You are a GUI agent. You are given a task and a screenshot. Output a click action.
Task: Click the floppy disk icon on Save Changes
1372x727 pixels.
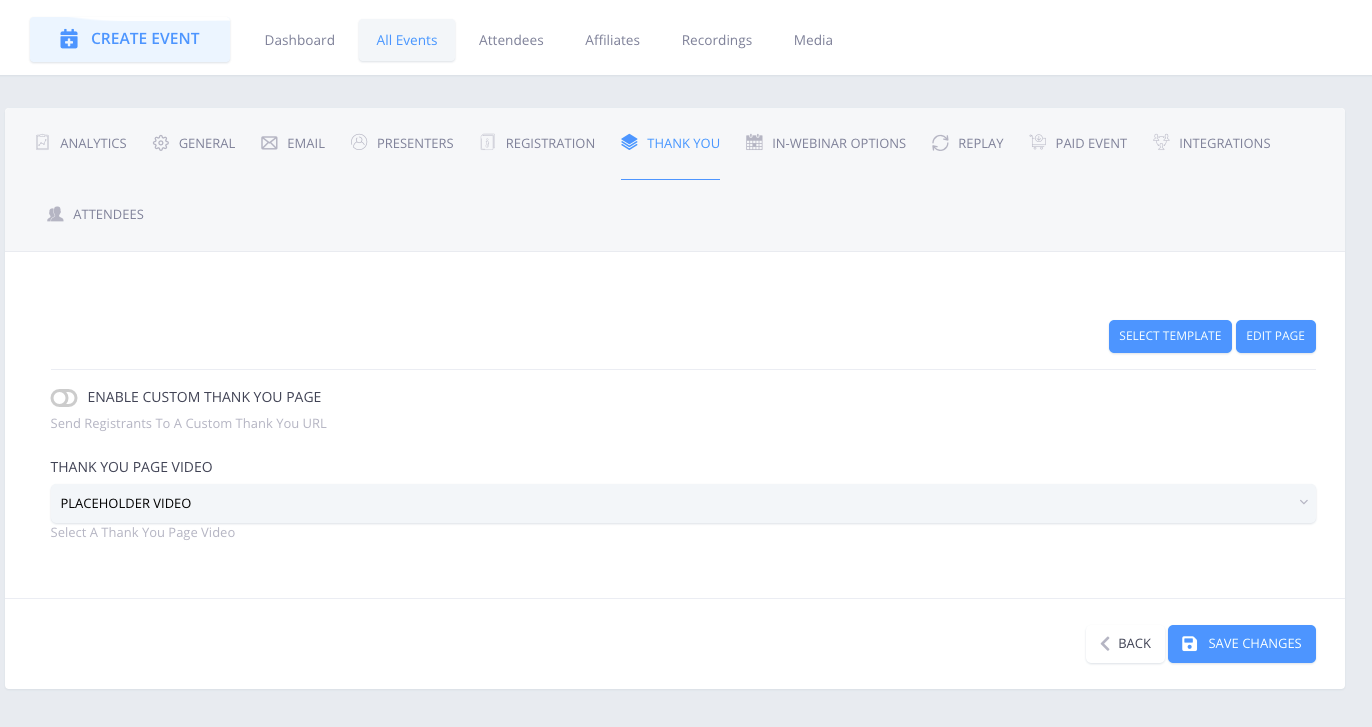[x=1189, y=644]
